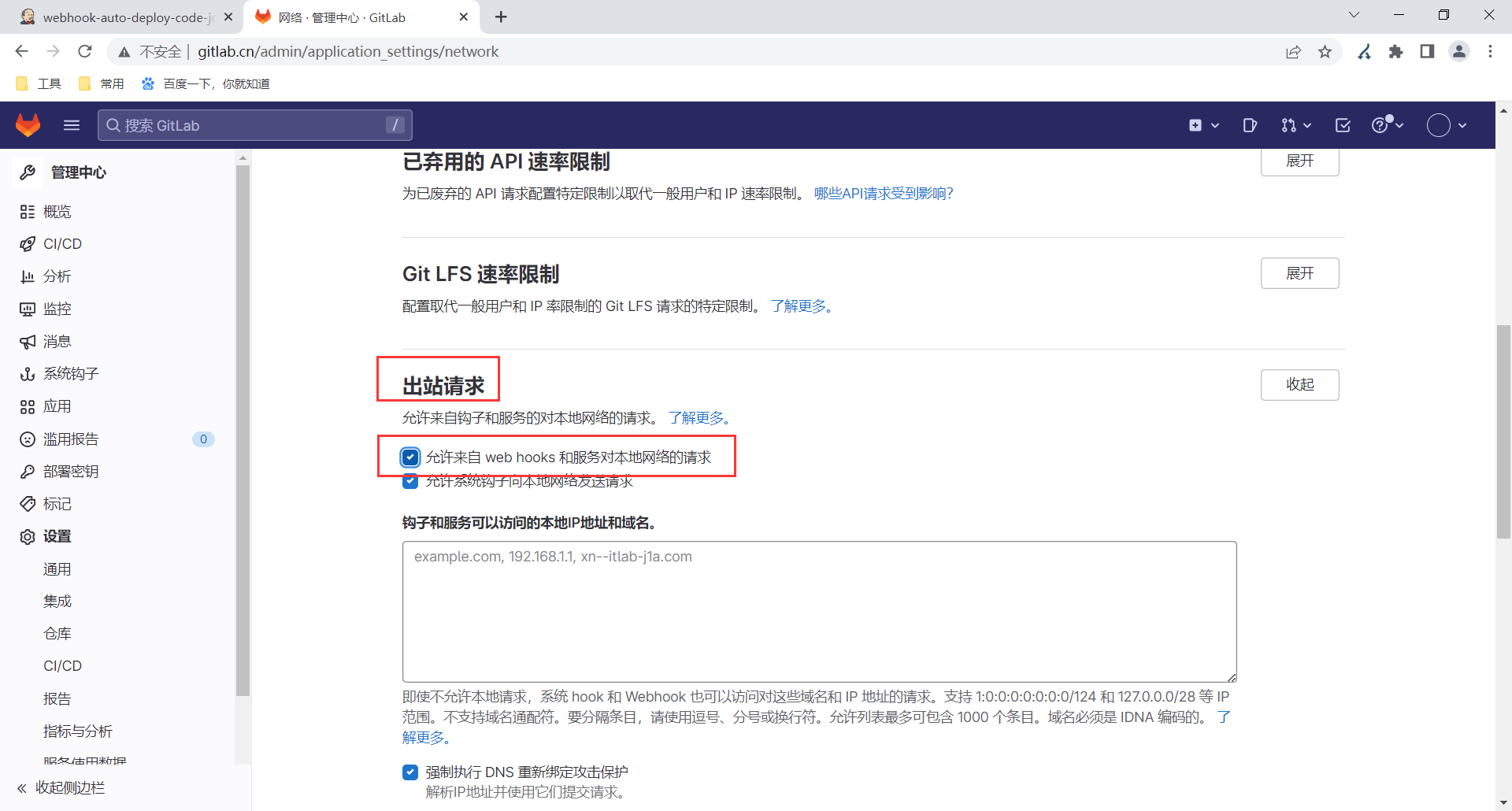Viewport: 1512px width, 811px height.
Task: Open Chrome tab search chevron
Action: [1354, 15]
